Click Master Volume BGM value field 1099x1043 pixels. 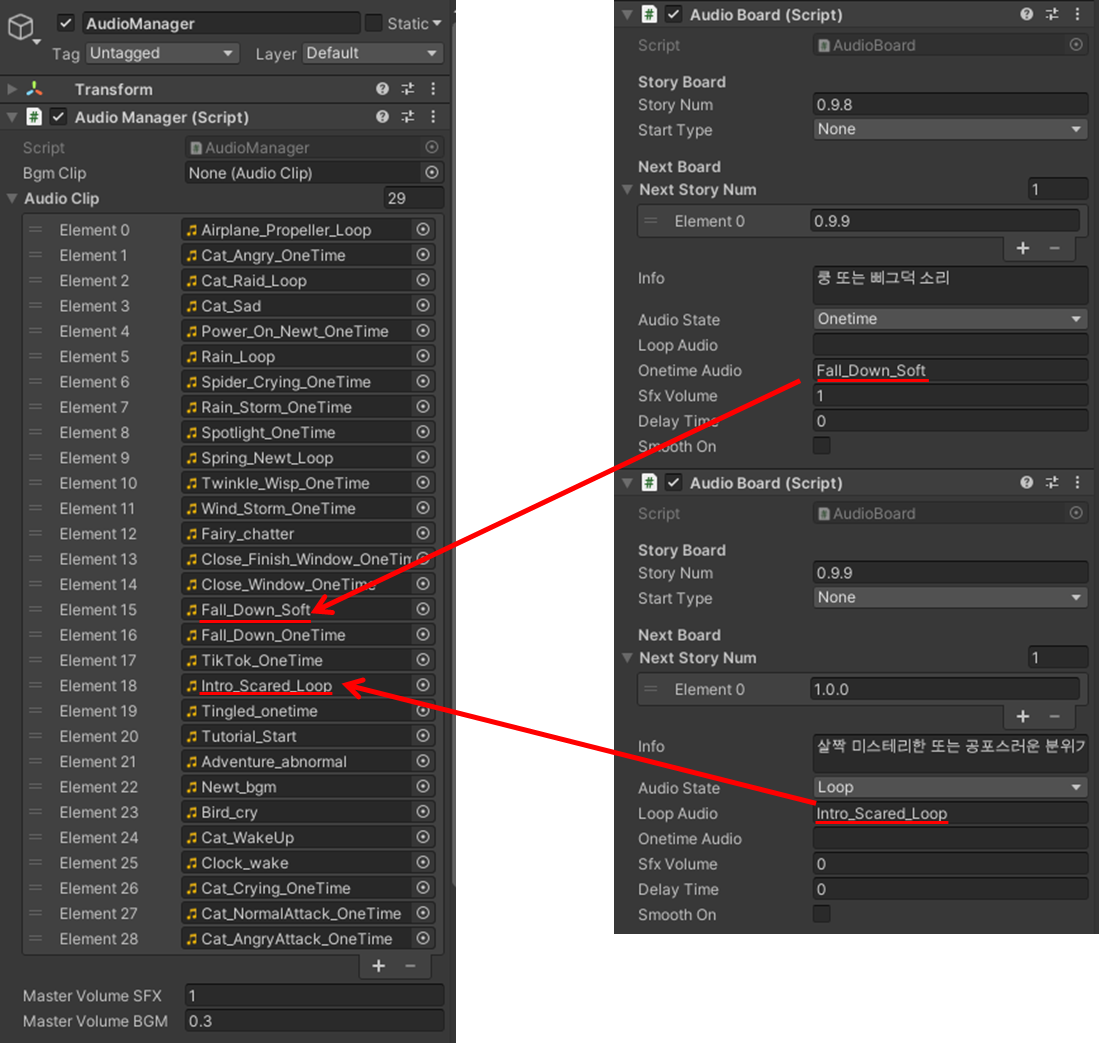[314, 1021]
